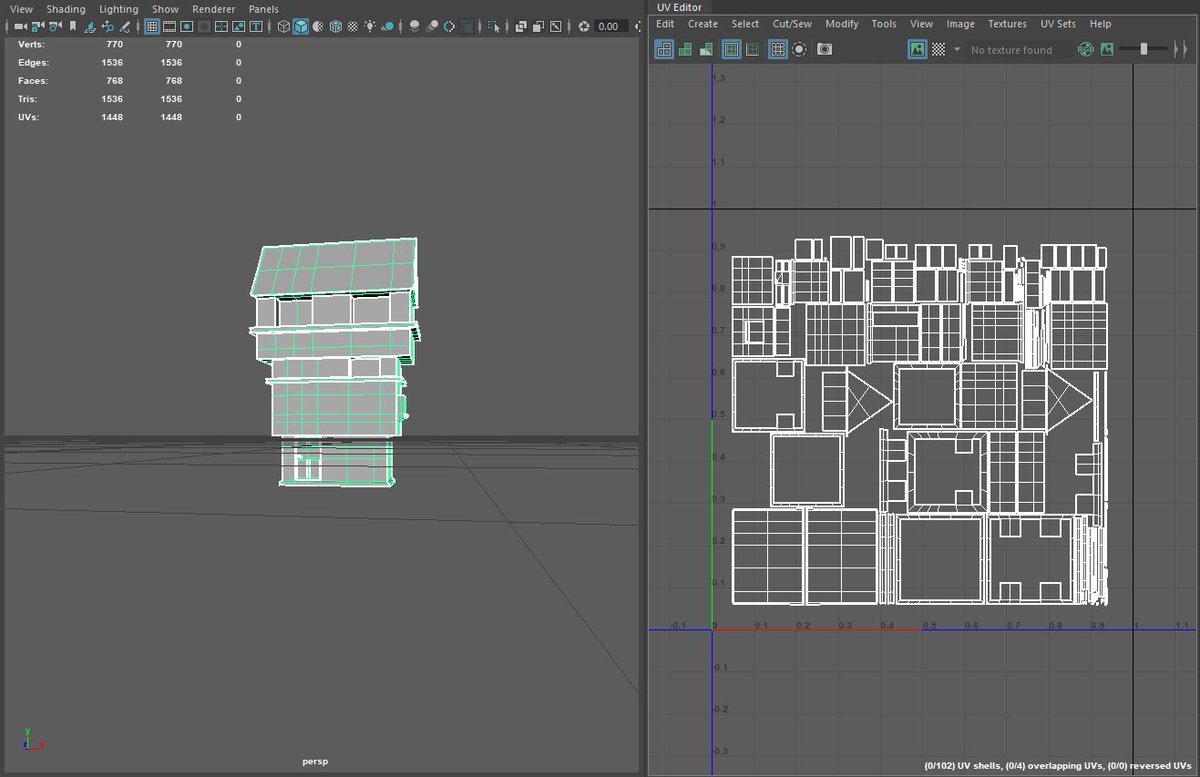Open the texture dropdown arrow

(957, 49)
